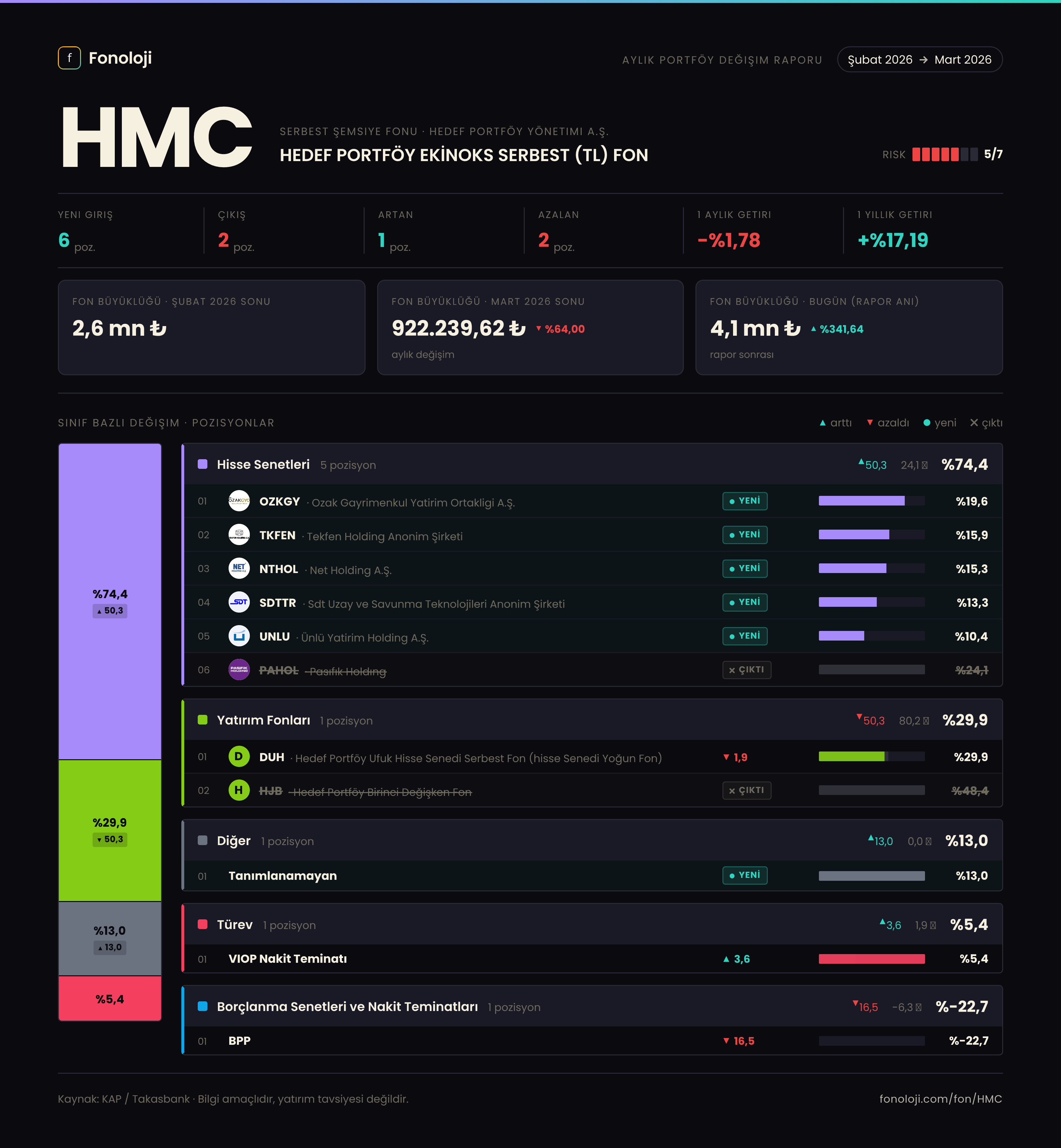1061x1148 pixels.
Task: Click the gray %13,0 segment of stacked bar
Action: point(110,938)
